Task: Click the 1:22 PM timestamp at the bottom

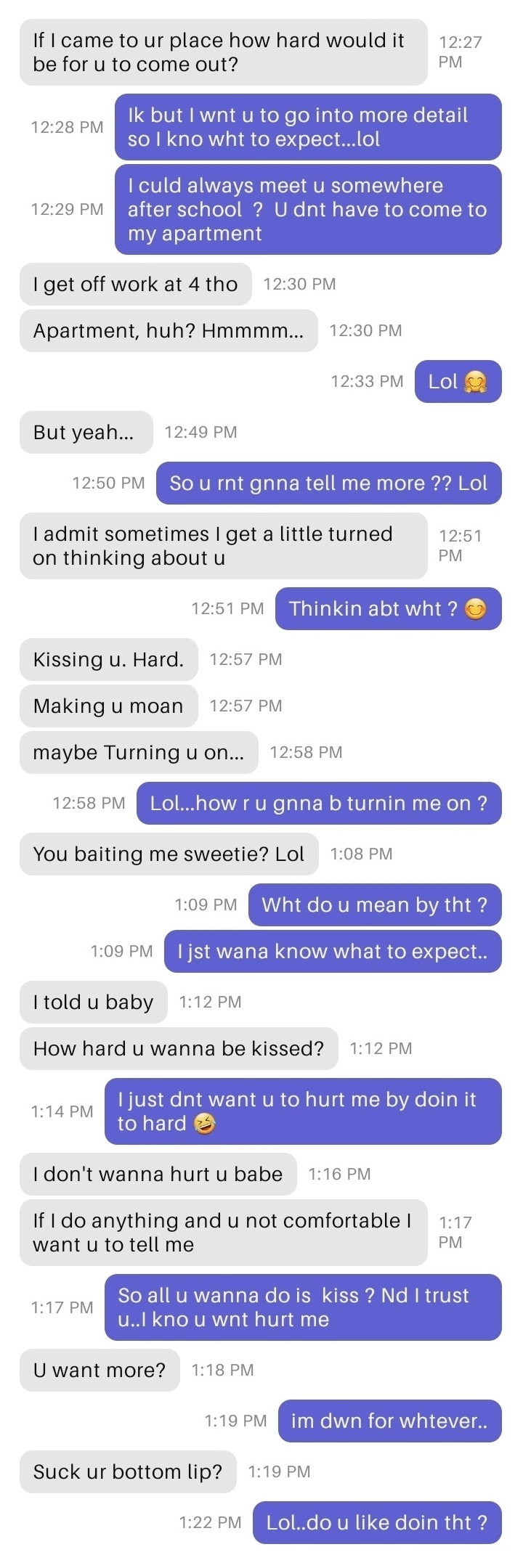Action: pos(211,1522)
